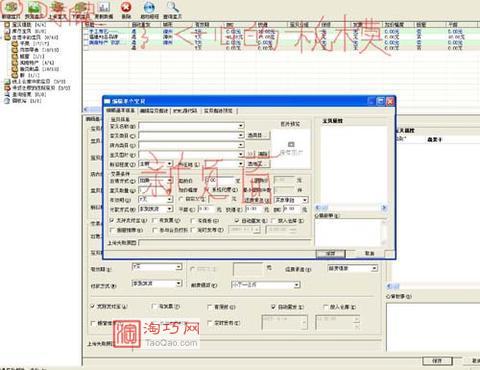This screenshot has width=480, height=370.
Task: Select 出售中的宝贝 folder in the tree
Action: point(31,37)
